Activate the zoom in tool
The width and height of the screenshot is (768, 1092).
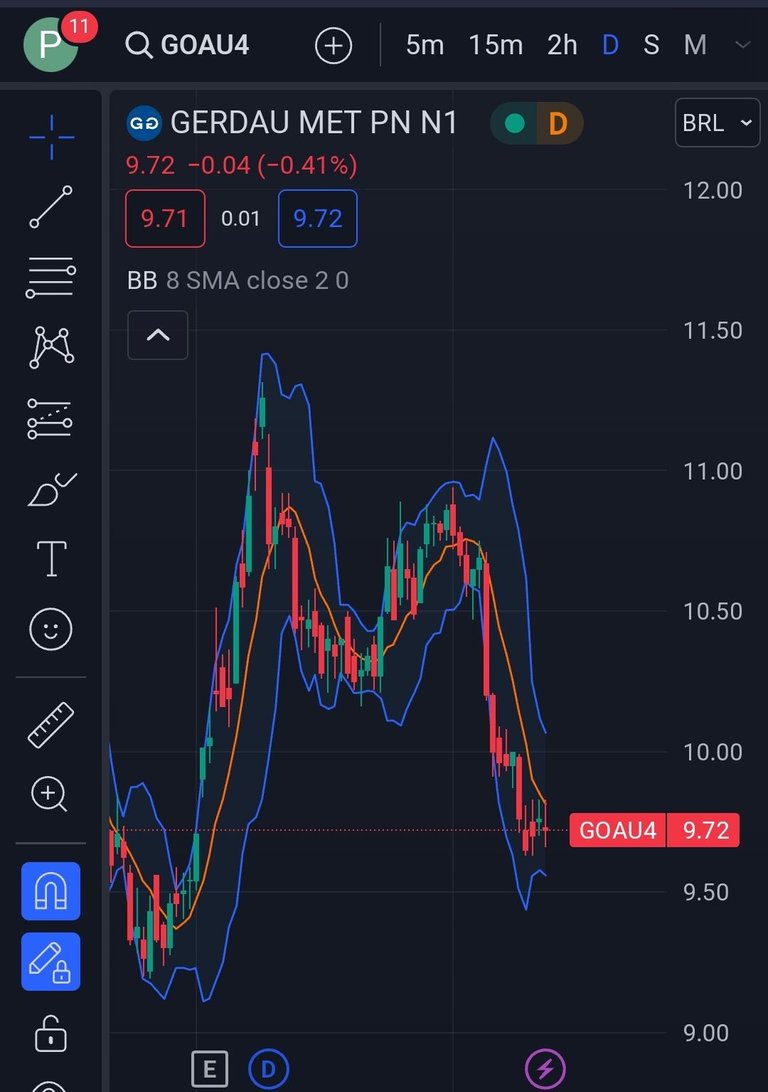[x=49, y=794]
